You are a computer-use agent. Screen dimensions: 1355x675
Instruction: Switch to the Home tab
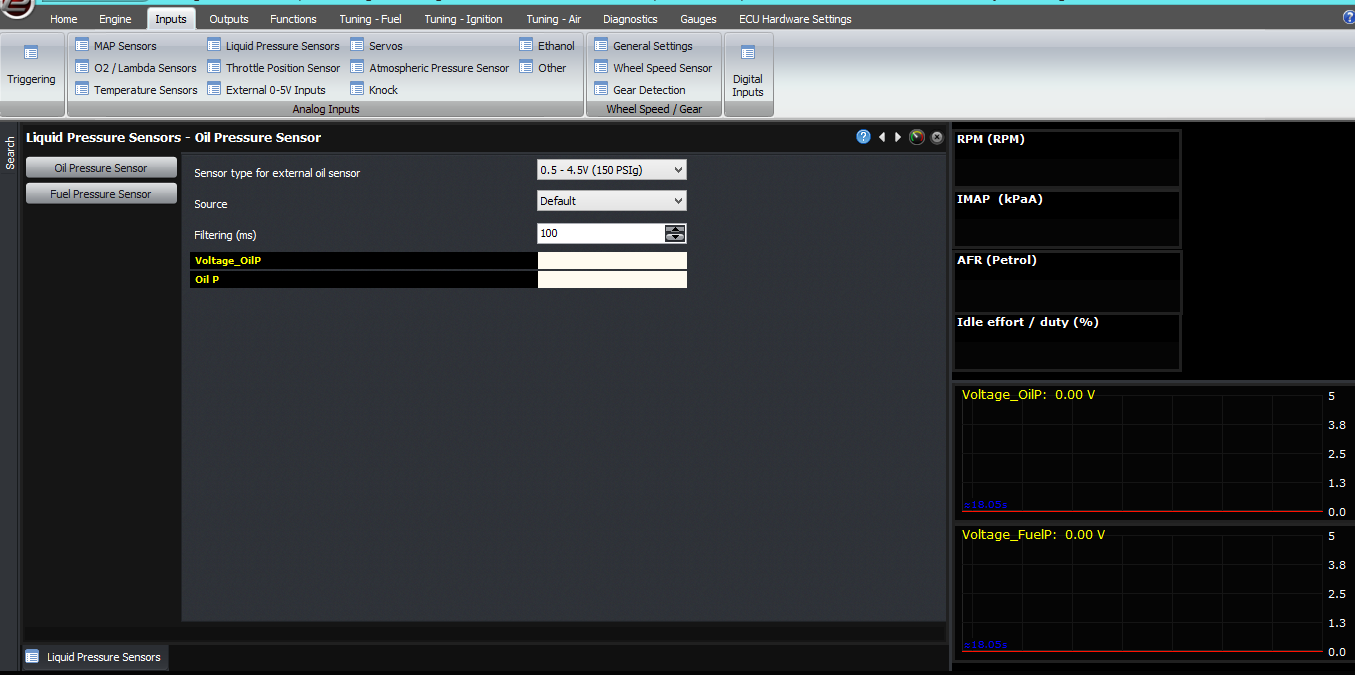point(63,19)
